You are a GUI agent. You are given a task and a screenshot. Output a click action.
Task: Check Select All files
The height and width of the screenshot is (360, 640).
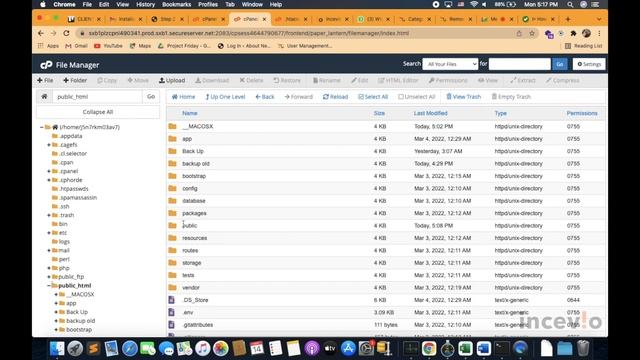(x=373, y=97)
